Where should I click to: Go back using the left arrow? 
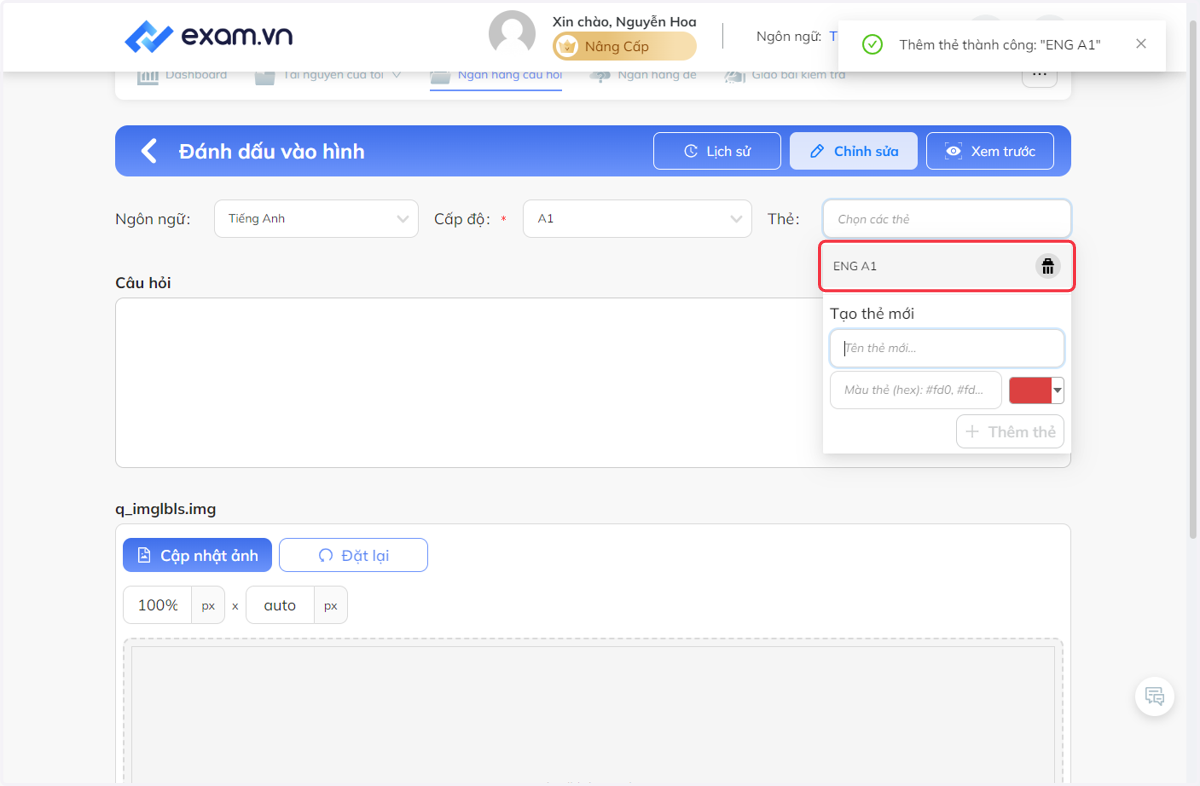149,151
